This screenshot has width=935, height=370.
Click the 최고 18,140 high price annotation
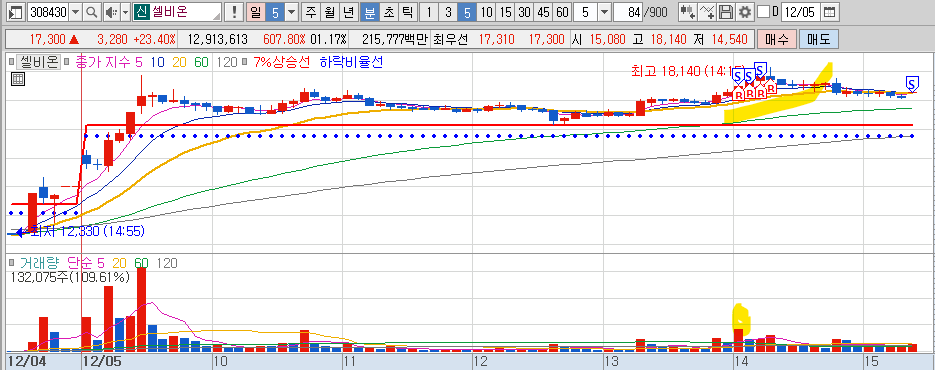[688, 71]
